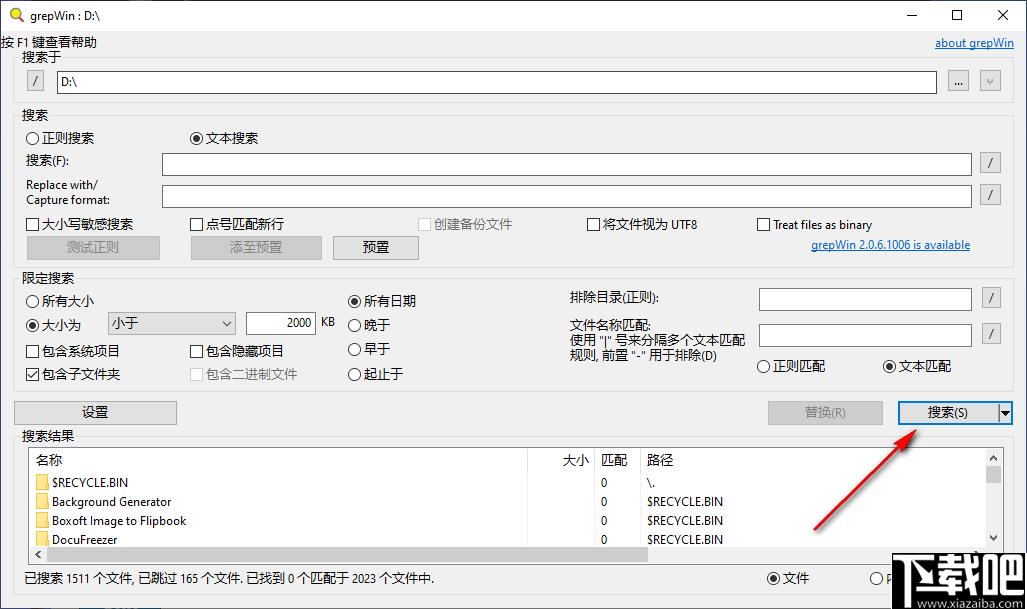This screenshot has height=609, width=1027.
Task: Click the slash button beside 文件名称匹配 field
Action: coord(992,334)
